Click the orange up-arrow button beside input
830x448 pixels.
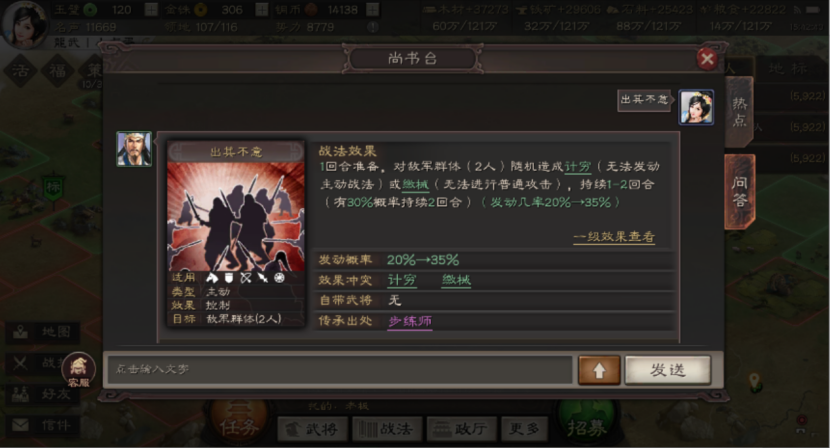point(599,370)
